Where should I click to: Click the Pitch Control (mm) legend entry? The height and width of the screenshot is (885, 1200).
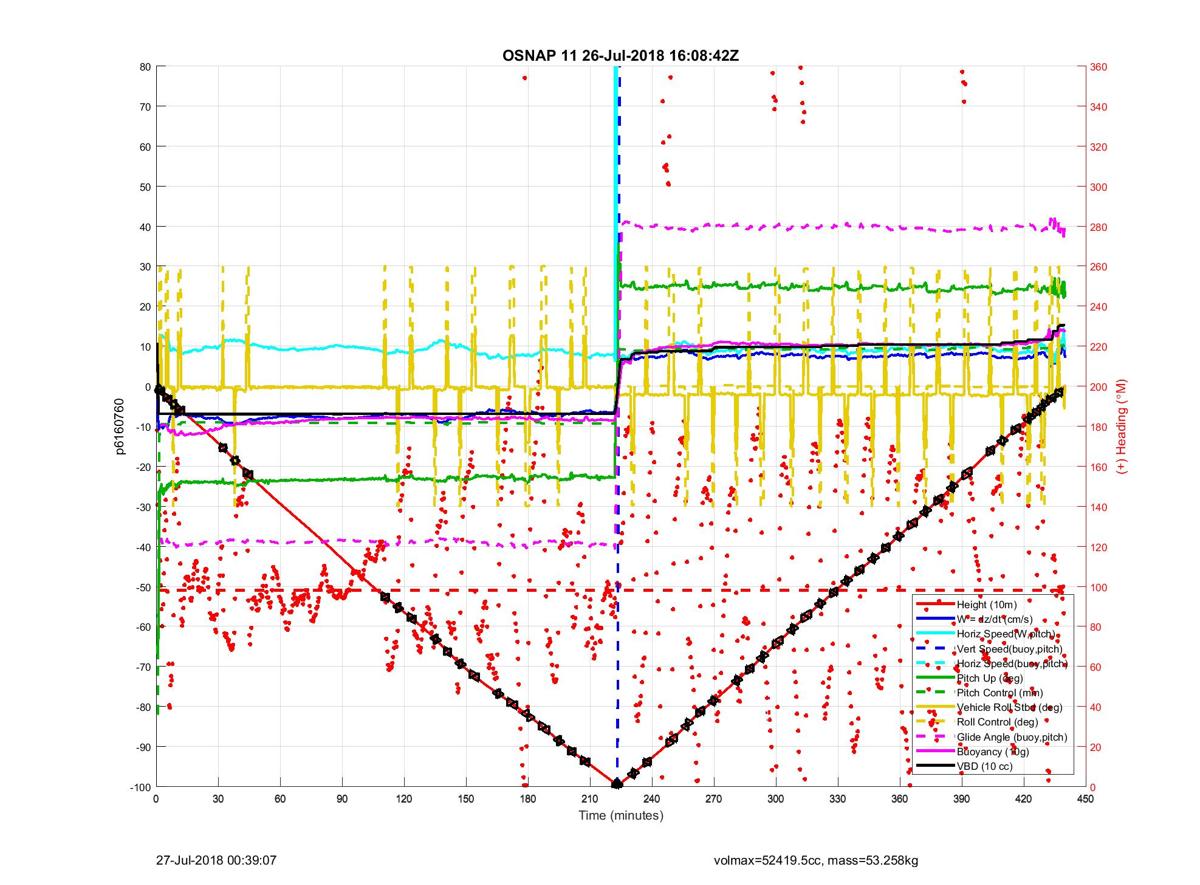click(x=998, y=692)
